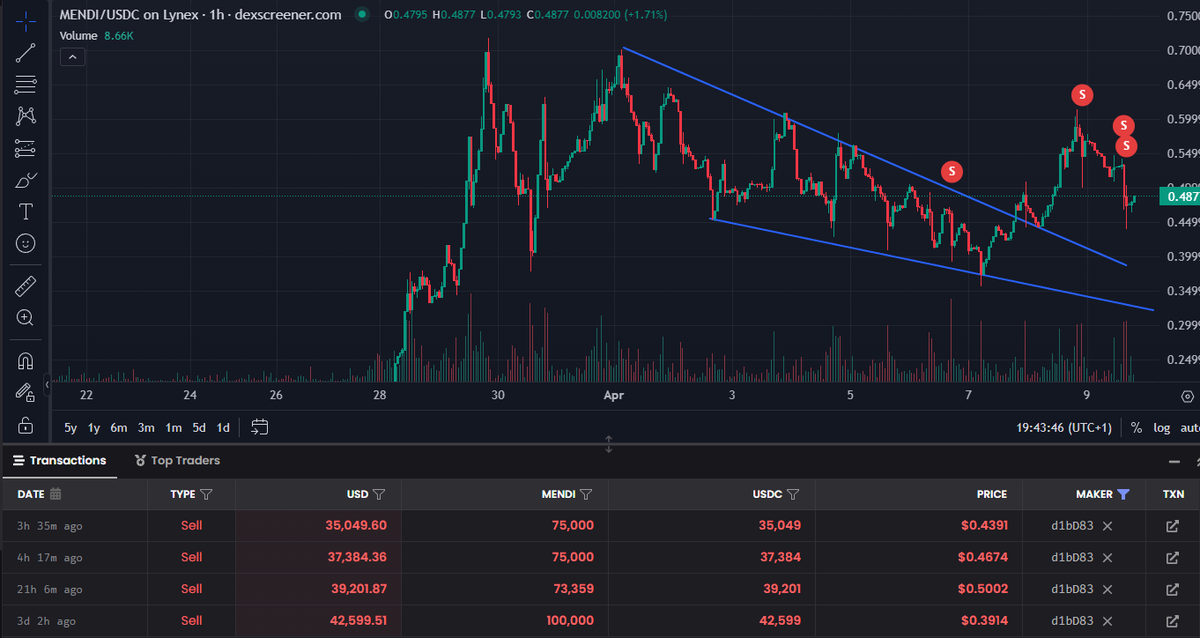The height and width of the screenshot is (638, 1200).
Task: Open chart settings hexagon icon
Action: point(1186,397)
